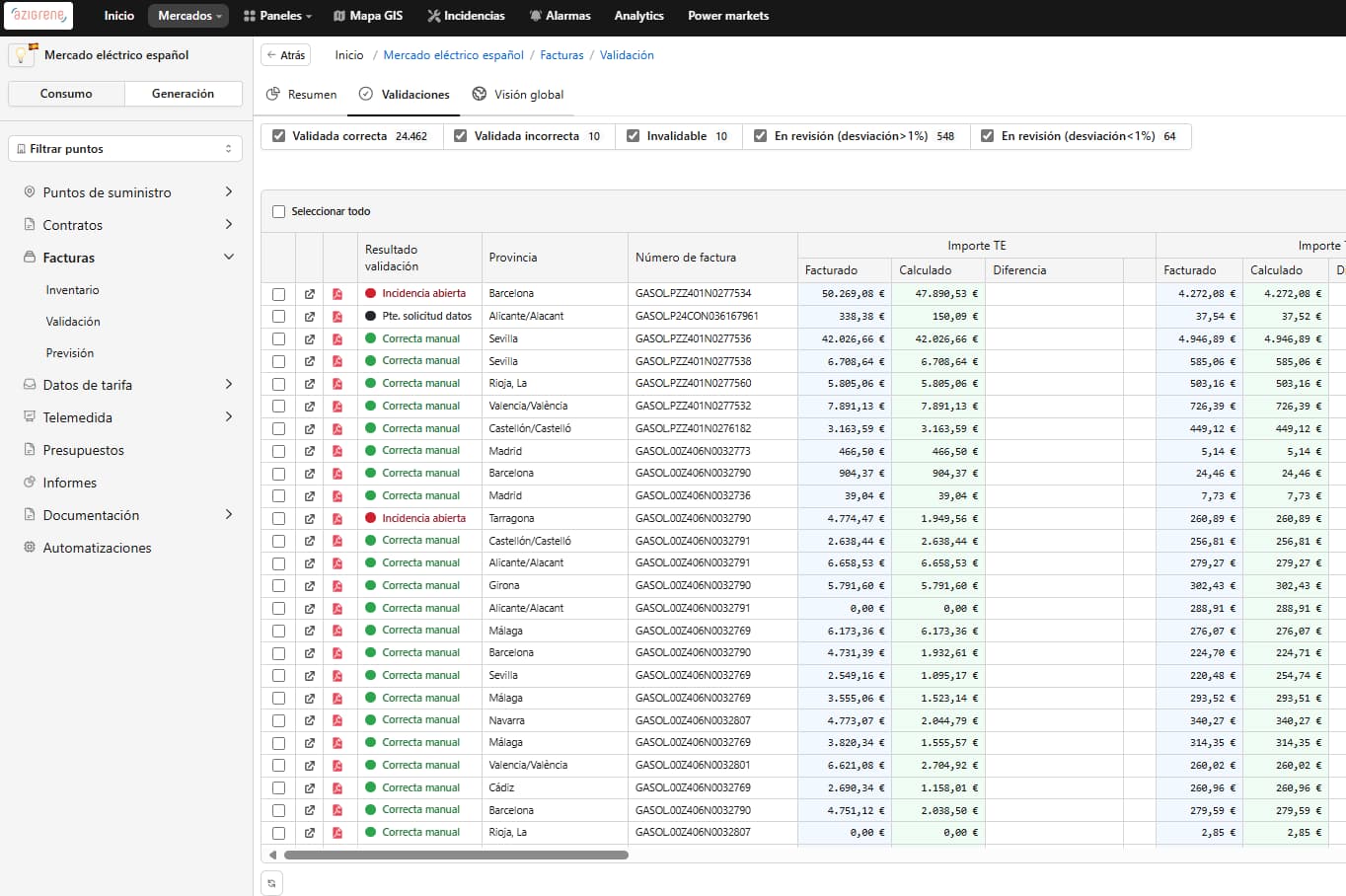Click the lightbulb market icon in sidebar

[x=23, y=55]
